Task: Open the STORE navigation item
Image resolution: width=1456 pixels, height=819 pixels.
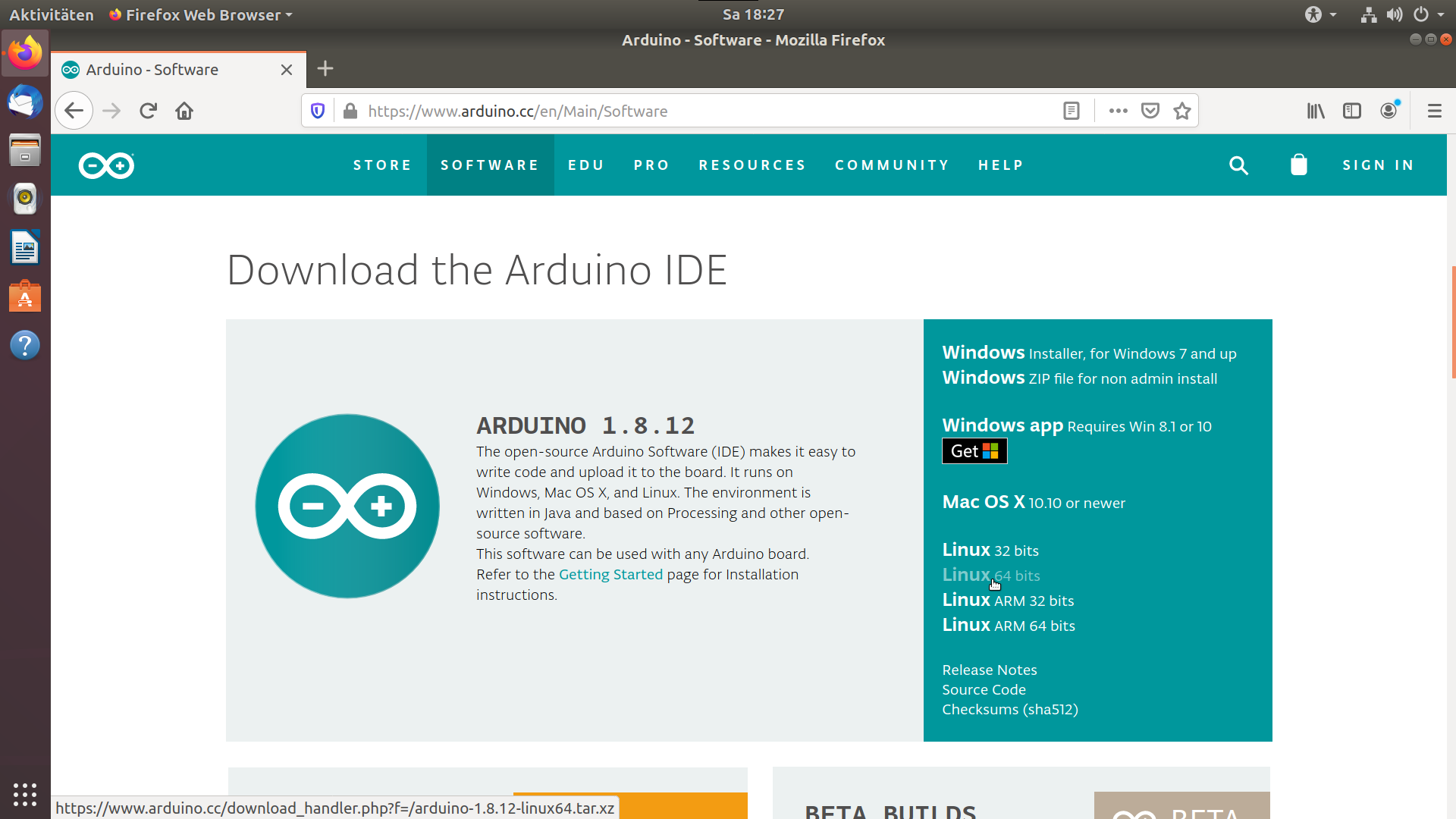Action: [x=382, y=165]
